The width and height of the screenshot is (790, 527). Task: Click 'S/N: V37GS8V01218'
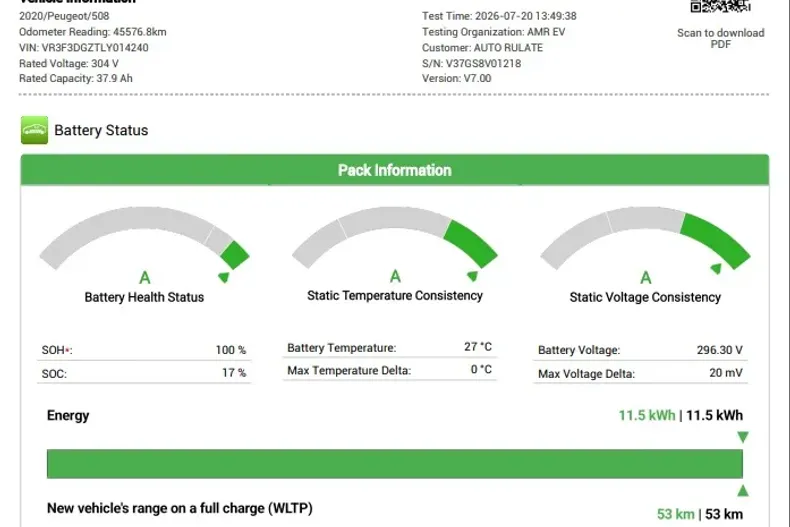pos(472,63)
